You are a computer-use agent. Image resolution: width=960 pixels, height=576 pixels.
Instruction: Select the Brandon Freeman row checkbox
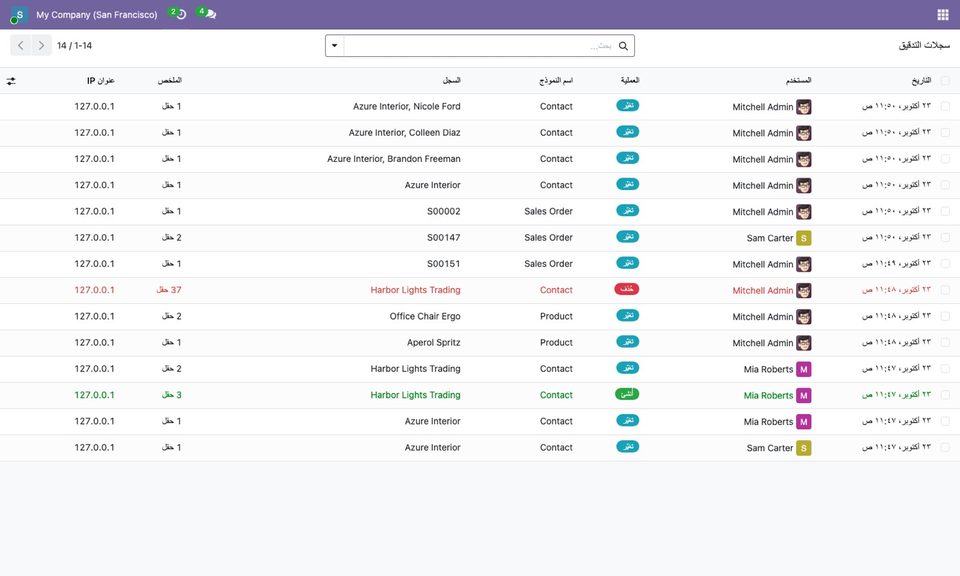(x=945, y=159)
